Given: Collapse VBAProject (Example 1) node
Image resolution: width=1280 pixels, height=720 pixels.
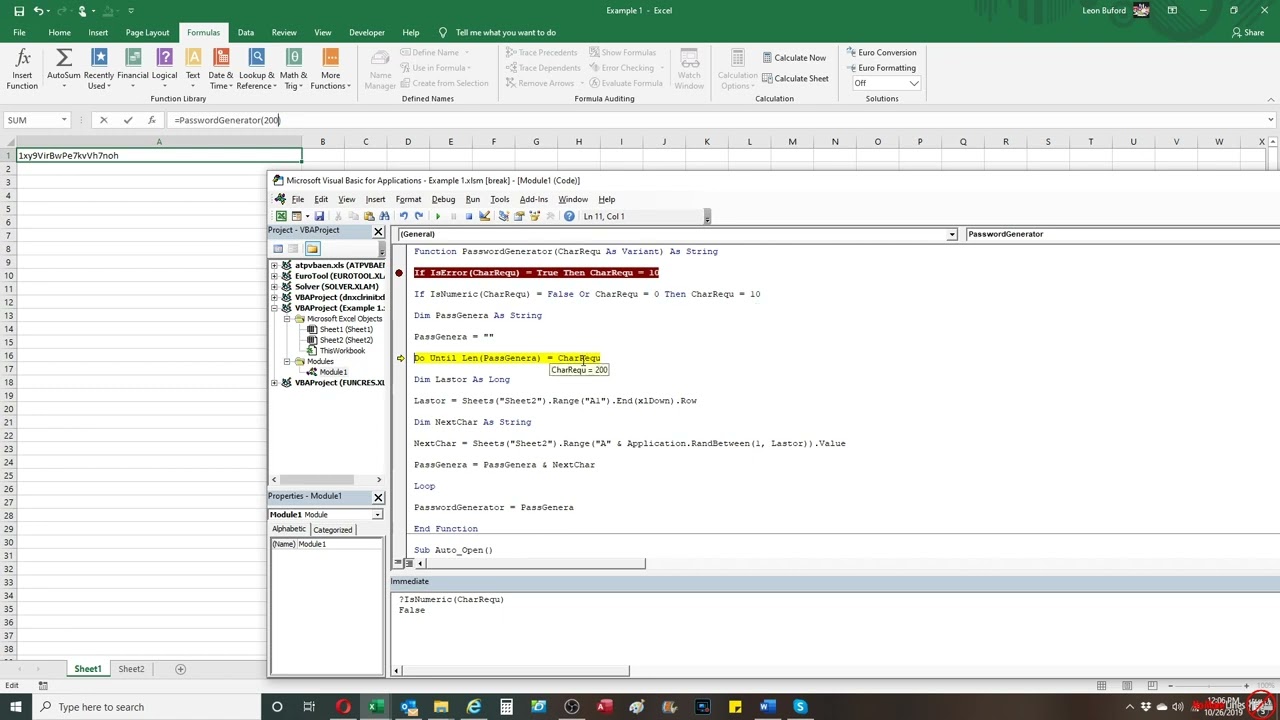Looking at the screenshot, I should [x=275, y=308].
